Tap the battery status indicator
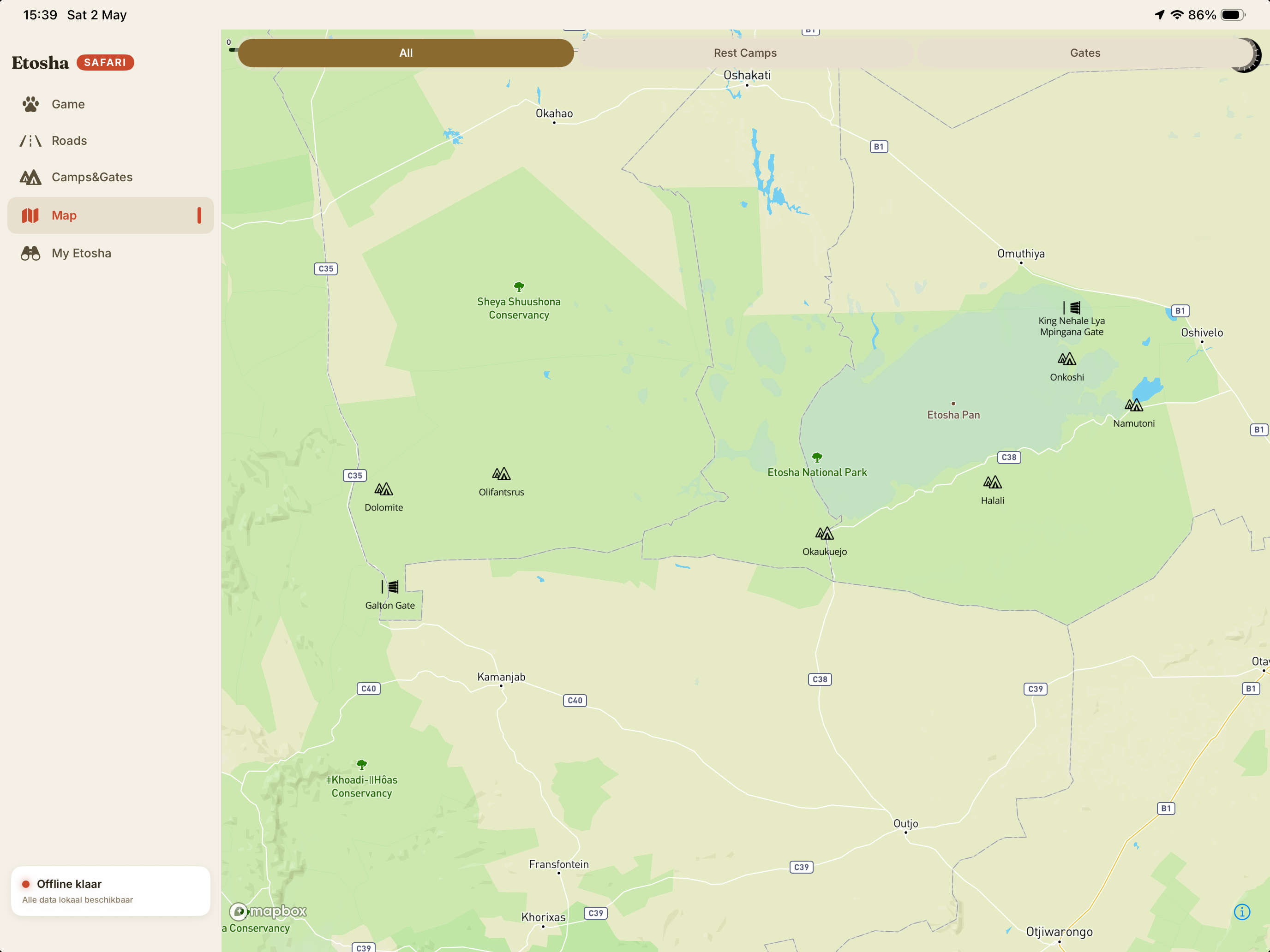The height and width of the screenshot is (952, 1270). [x=1233, y=15]
